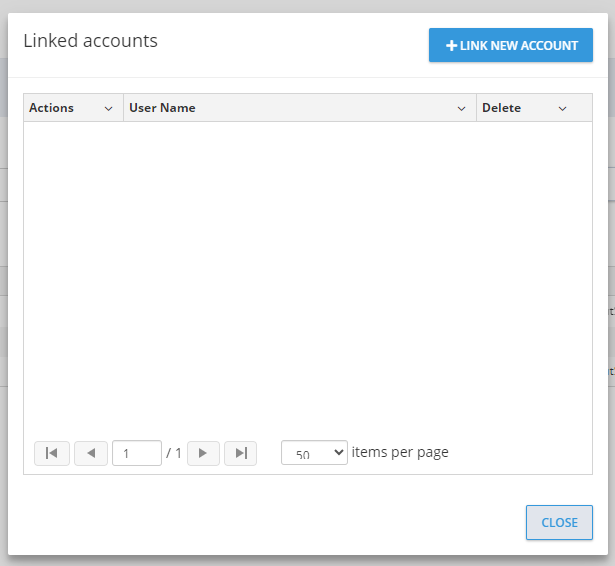This screenshot has width=615, height=566.
Task: Jump to the last page of results
Action: point(241,453)
